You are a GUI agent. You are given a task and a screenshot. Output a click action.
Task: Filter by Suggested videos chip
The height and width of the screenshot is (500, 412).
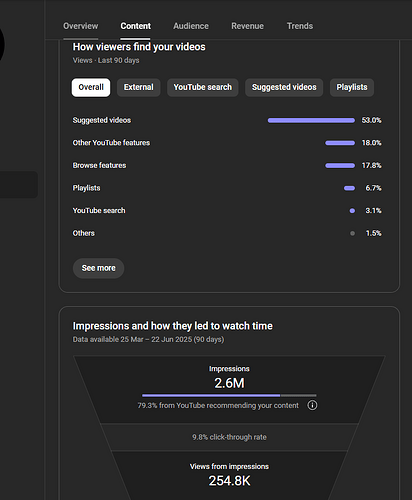click(x=284, y=87)
